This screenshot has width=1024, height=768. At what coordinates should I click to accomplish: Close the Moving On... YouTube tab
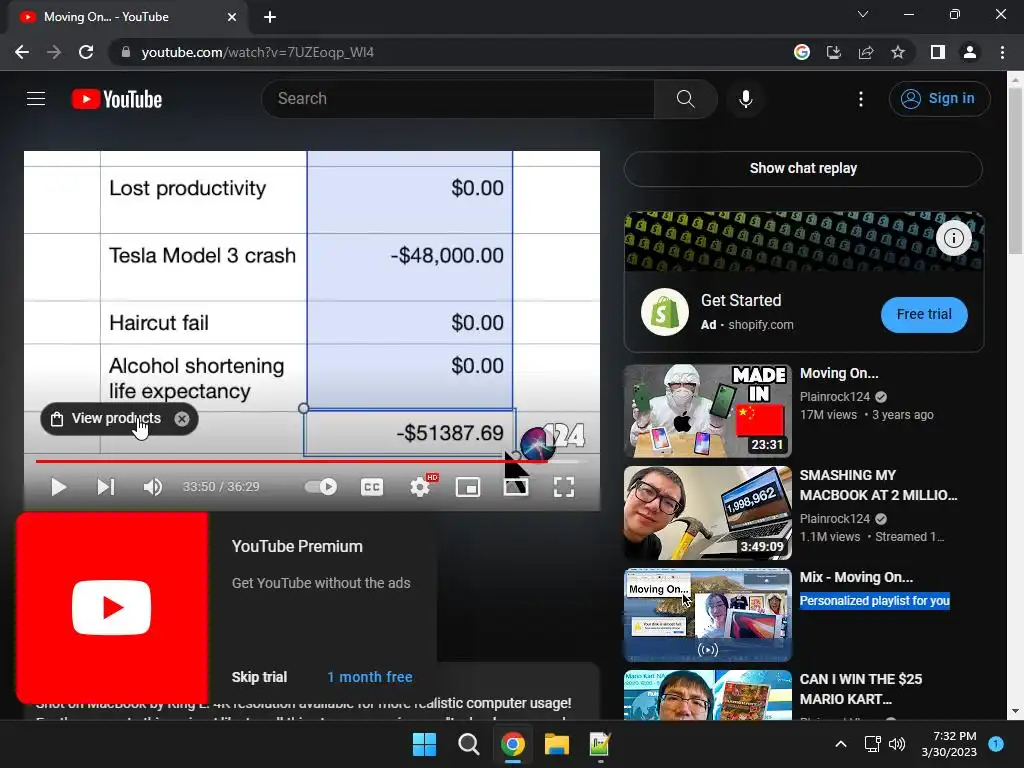232,17
